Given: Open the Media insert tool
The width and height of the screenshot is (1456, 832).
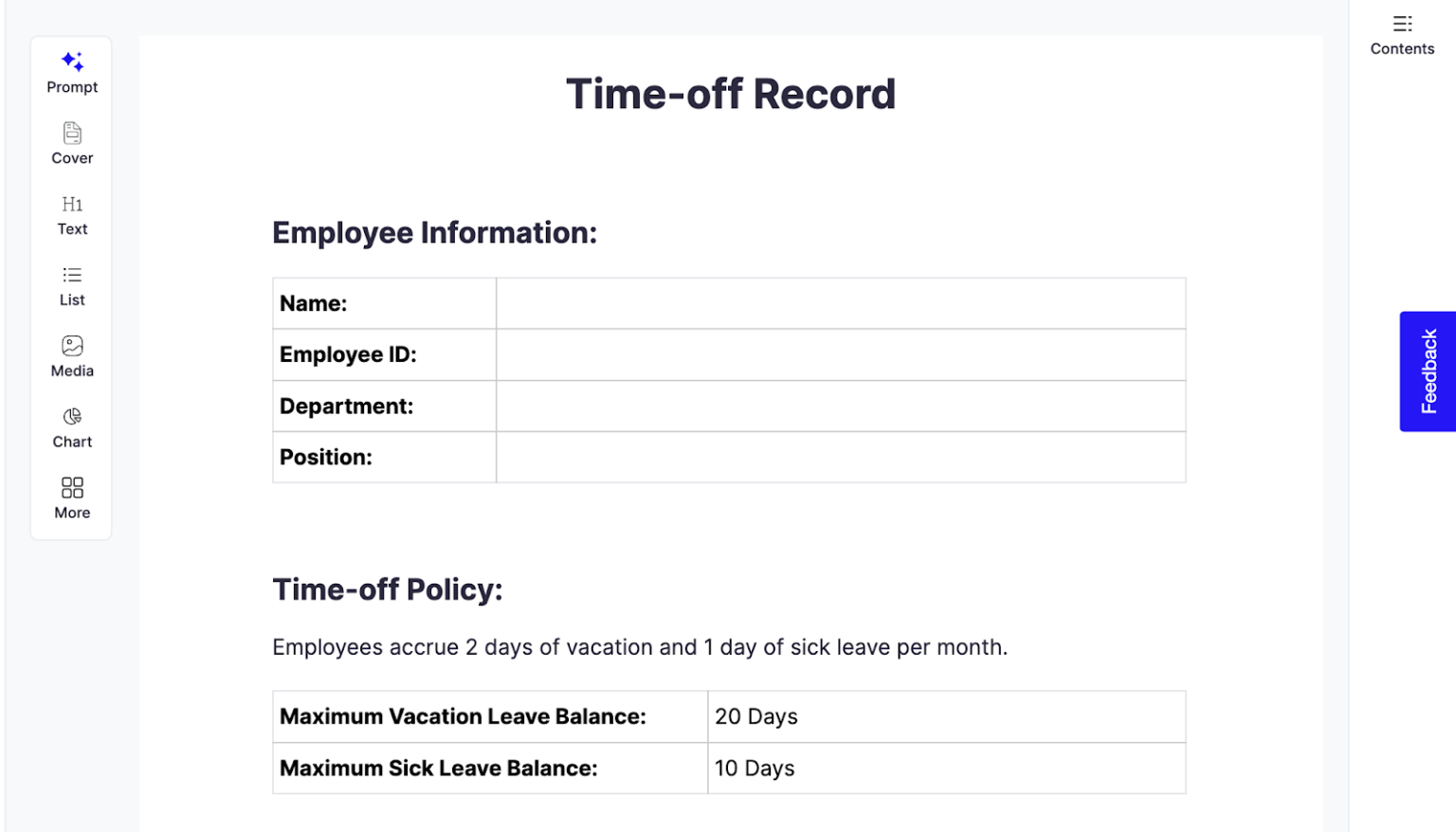Looking at the screenshot, I should point(71,355).
